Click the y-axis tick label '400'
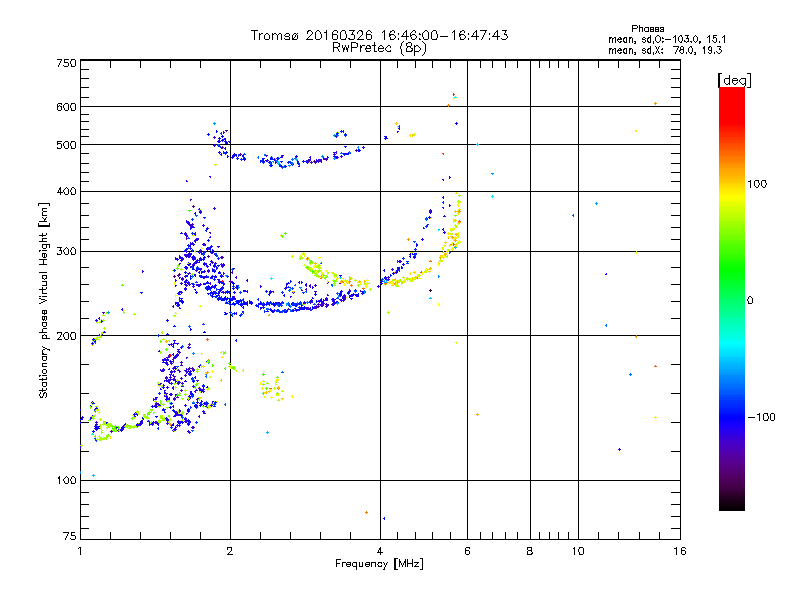This screenshot has width=800, height=600. coord(66,191)
